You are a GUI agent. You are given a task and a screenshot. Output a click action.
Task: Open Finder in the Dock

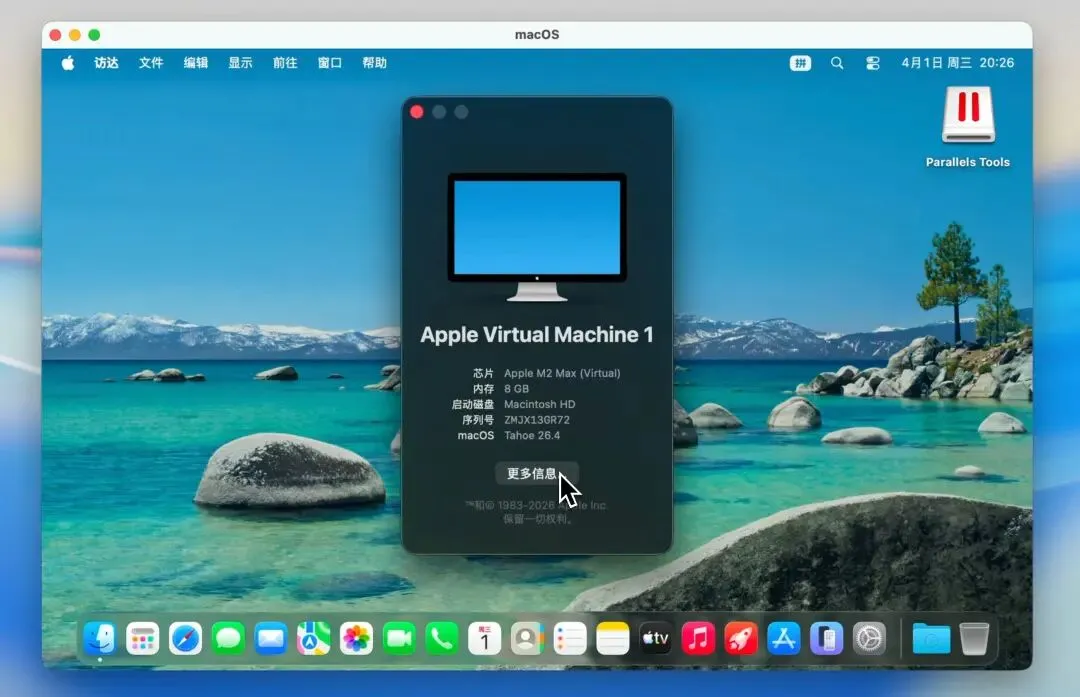click(x=100, y=638)
